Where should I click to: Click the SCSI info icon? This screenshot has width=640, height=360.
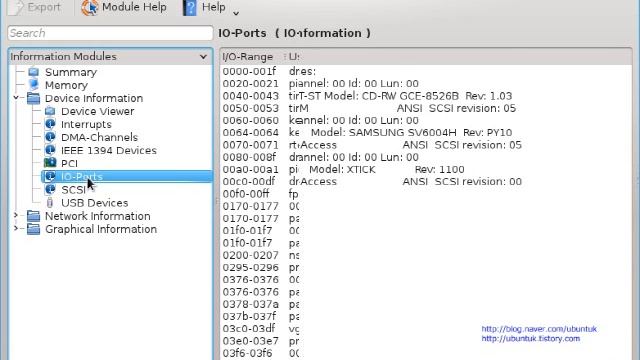pos(50,189)
